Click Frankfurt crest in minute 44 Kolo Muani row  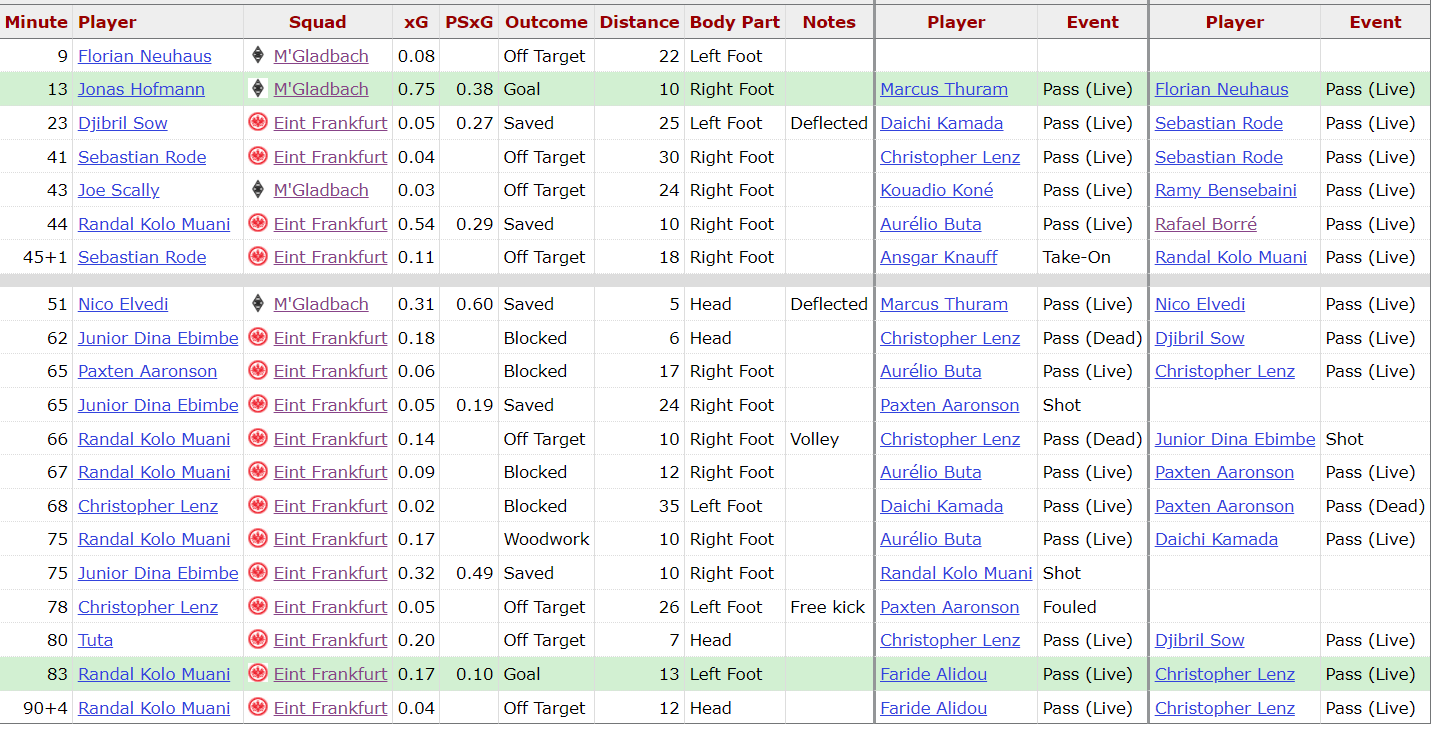257,224
